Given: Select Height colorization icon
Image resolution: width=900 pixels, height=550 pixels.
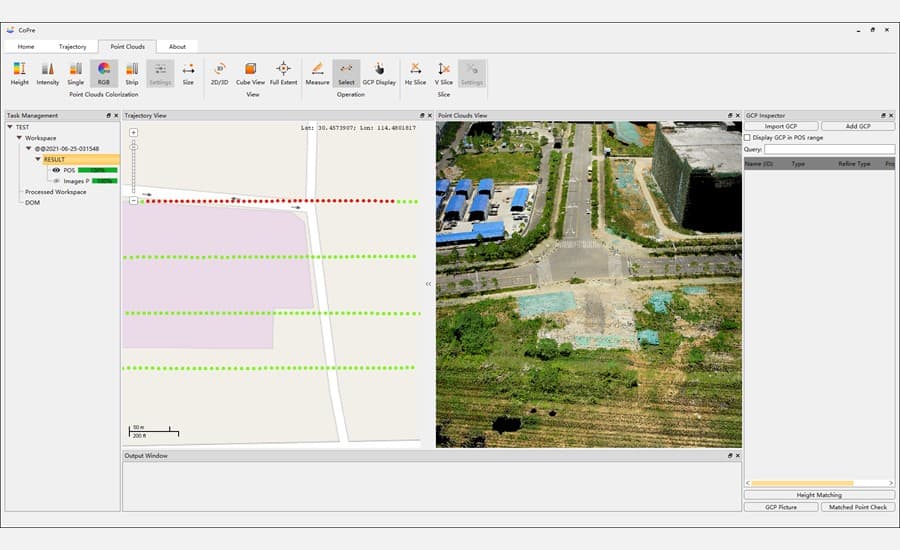Looking at the screenshot, I should tap(19, 69).
